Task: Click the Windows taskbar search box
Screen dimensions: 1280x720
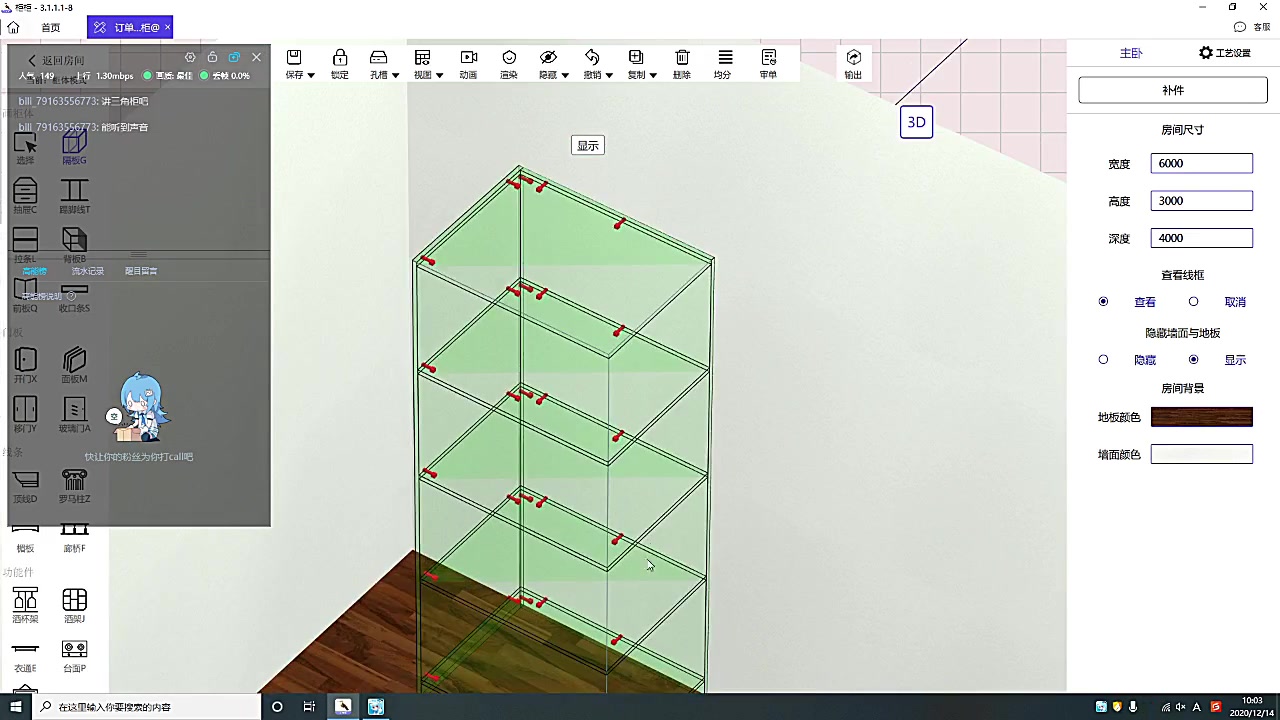Action: coord(146,707)
